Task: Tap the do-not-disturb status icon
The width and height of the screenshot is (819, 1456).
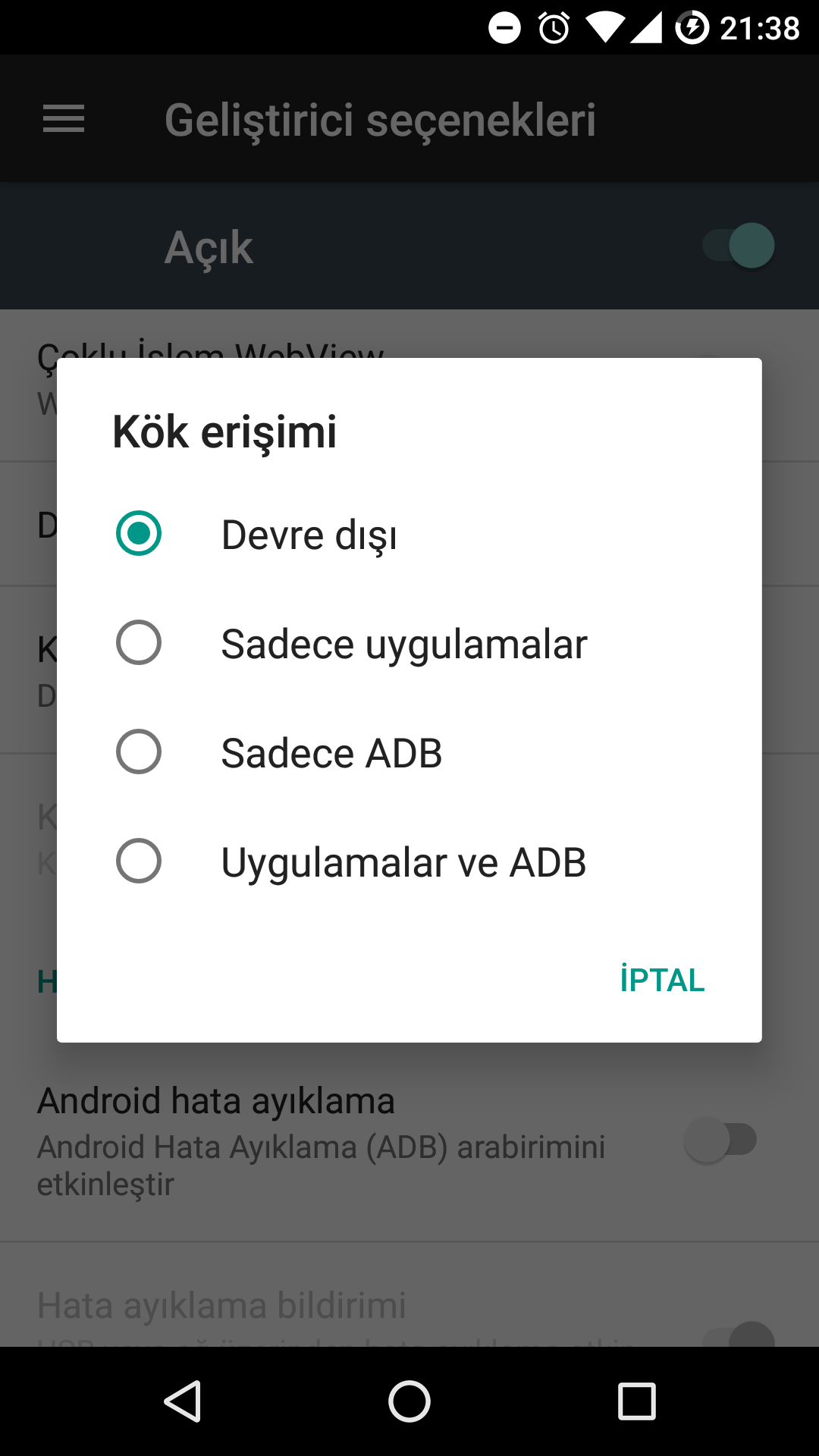Action: (504, 28)
